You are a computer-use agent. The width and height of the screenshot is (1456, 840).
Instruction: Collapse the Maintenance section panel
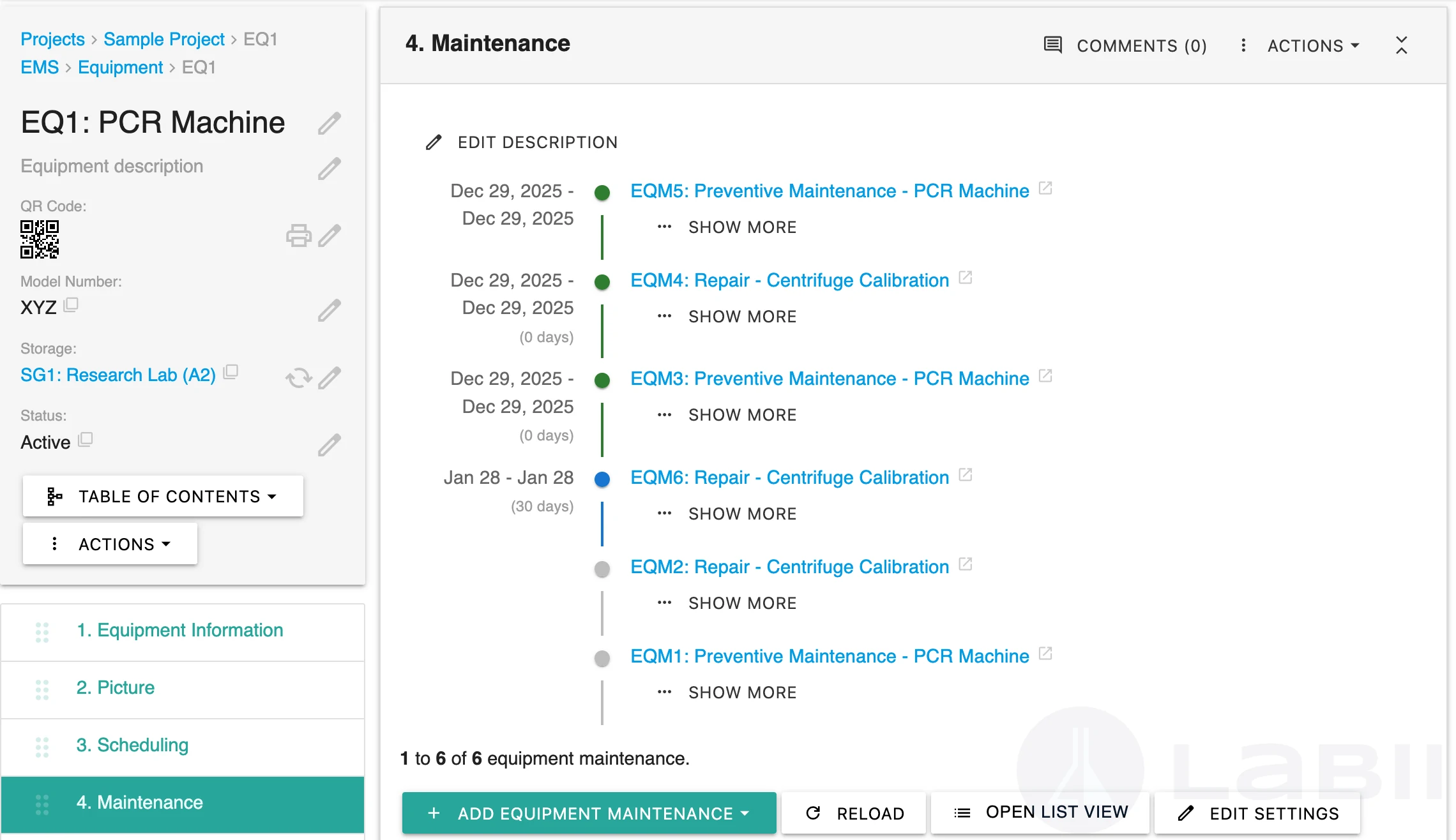click(x=1401, y=45)
